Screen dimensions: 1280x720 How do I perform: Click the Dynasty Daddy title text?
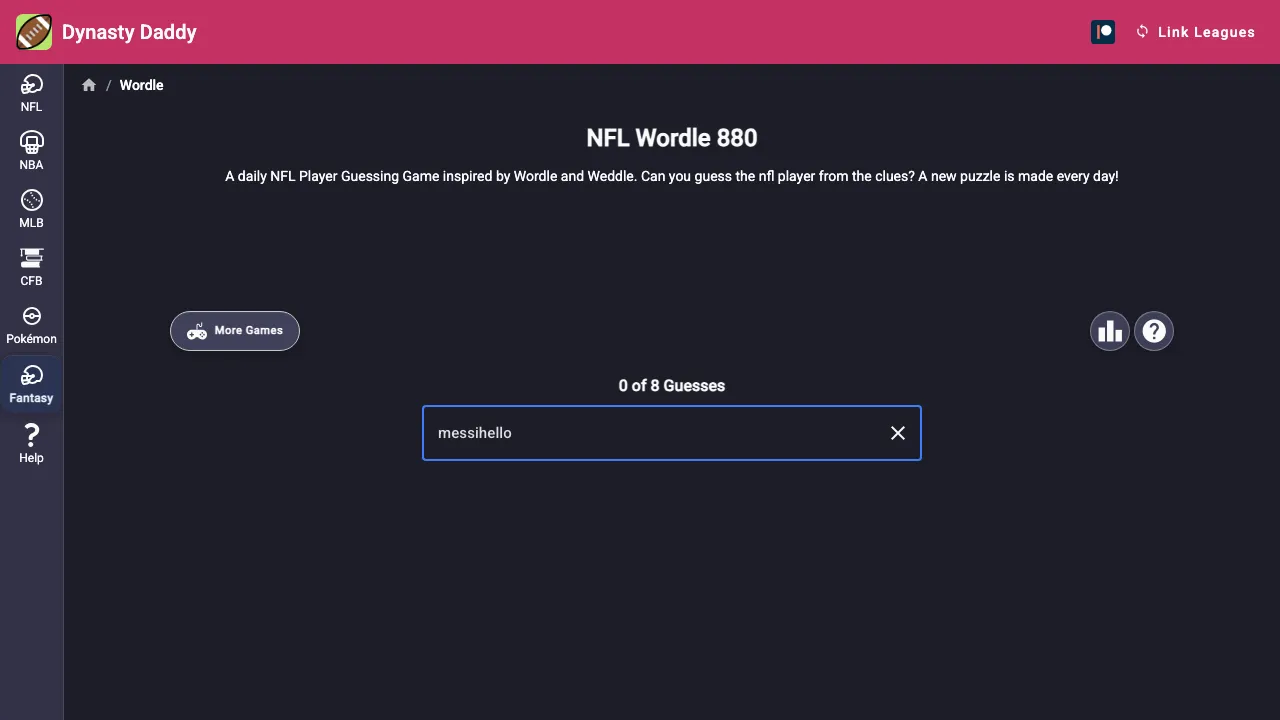click(129, 32)
